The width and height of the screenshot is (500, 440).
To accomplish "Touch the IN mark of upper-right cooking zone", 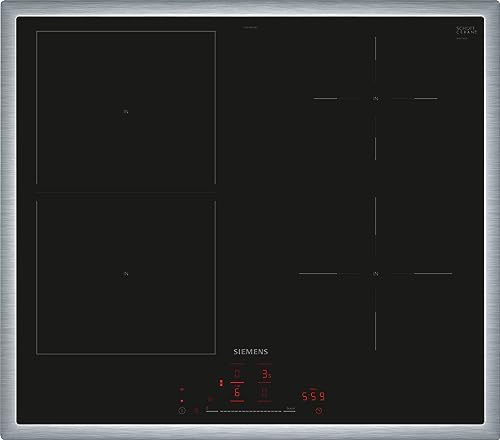I will (x=376, y=99).
